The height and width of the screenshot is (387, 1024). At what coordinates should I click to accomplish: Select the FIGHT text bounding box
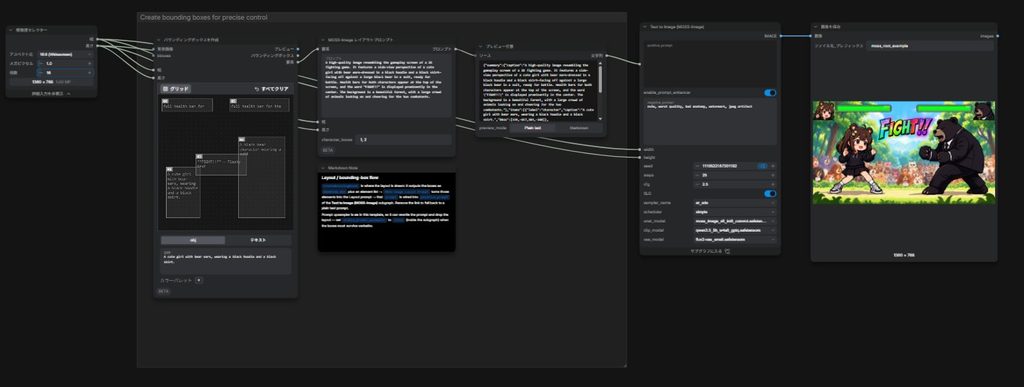pos(221,164)
